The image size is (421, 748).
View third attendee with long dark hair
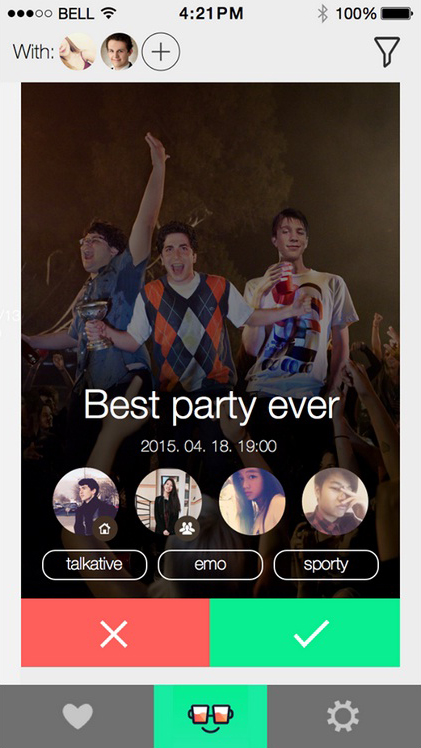pyautogui.click(x=252, y=501)
